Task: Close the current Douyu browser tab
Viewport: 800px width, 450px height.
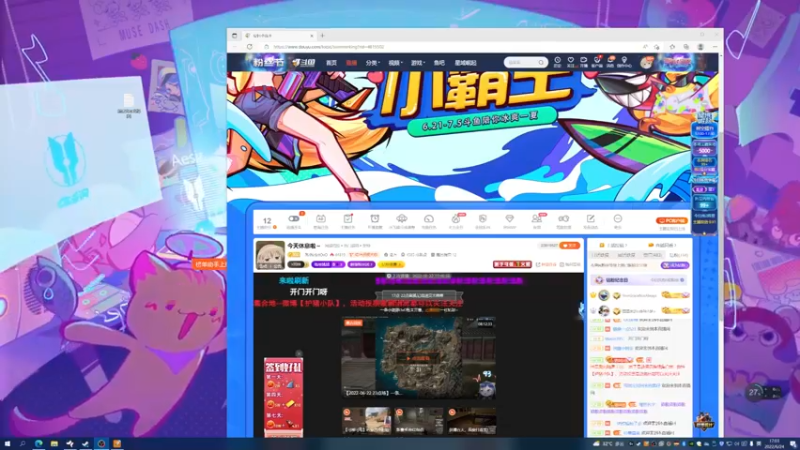Action: click(x=312, y=36)
